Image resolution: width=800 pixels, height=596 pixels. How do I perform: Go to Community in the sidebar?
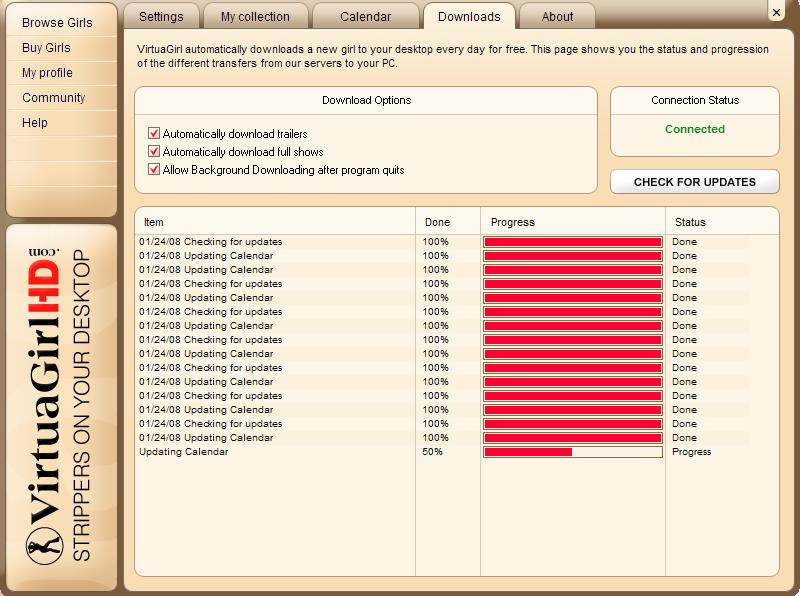click(x=54, y=98)
